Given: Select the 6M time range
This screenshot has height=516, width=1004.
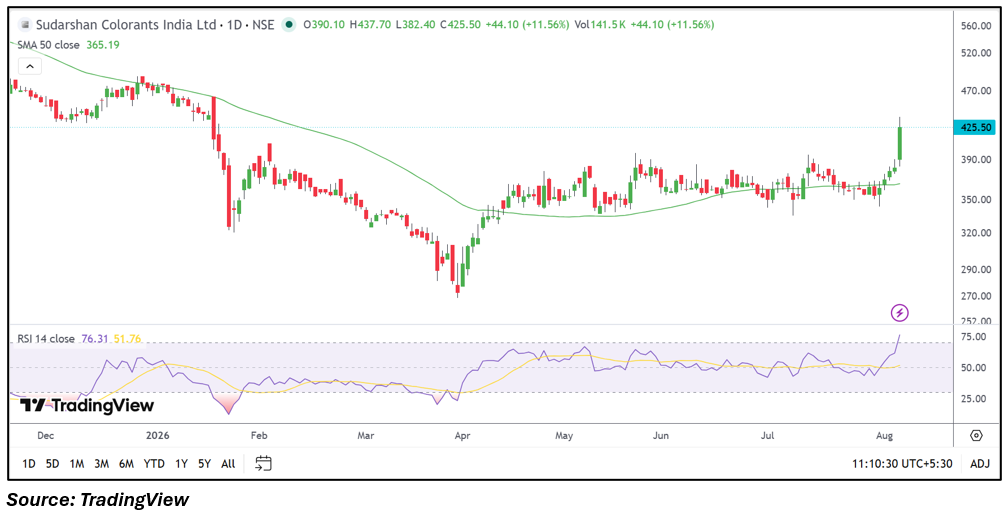Looking at the screenshot, I should [x=126, y=464].
